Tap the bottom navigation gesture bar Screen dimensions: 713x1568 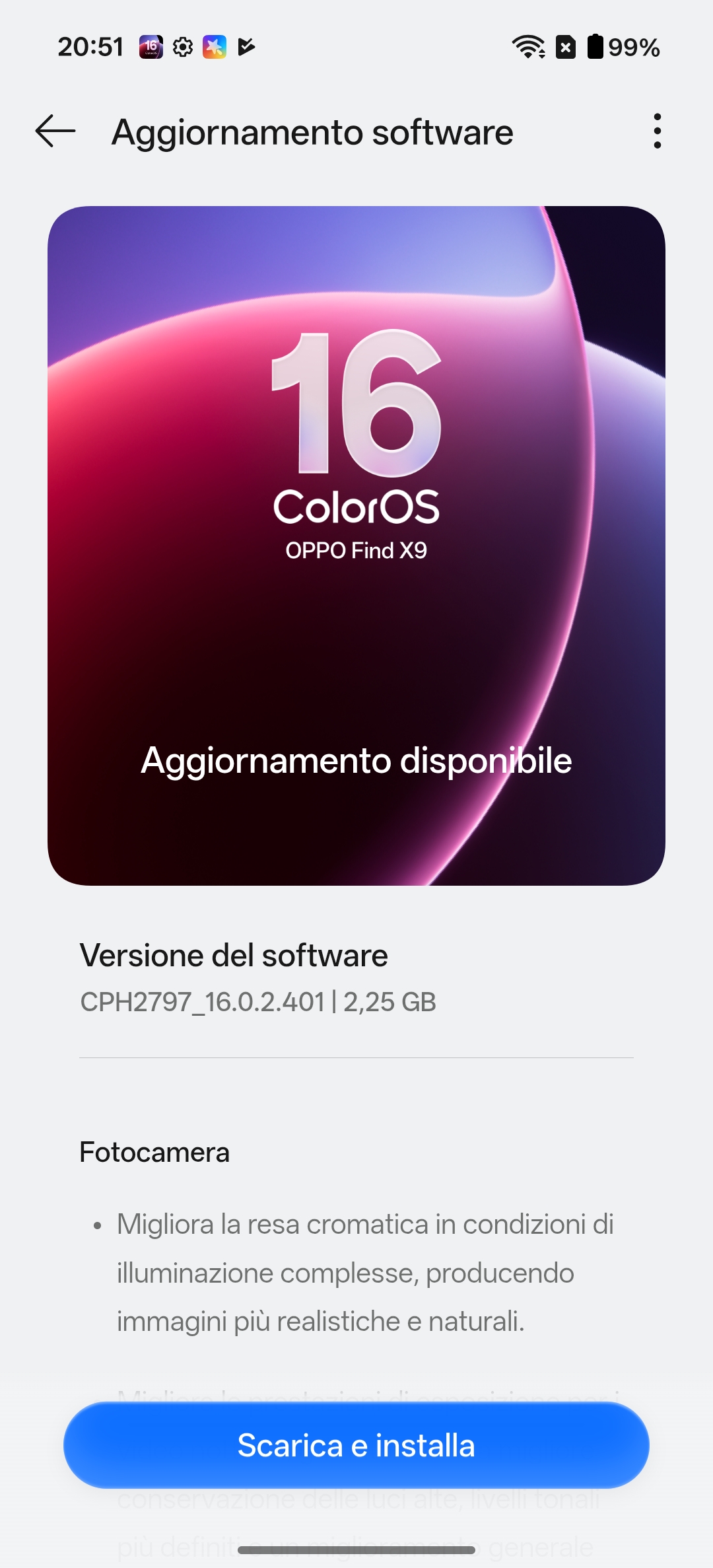pyautogui.click(x=356, y=1550)
